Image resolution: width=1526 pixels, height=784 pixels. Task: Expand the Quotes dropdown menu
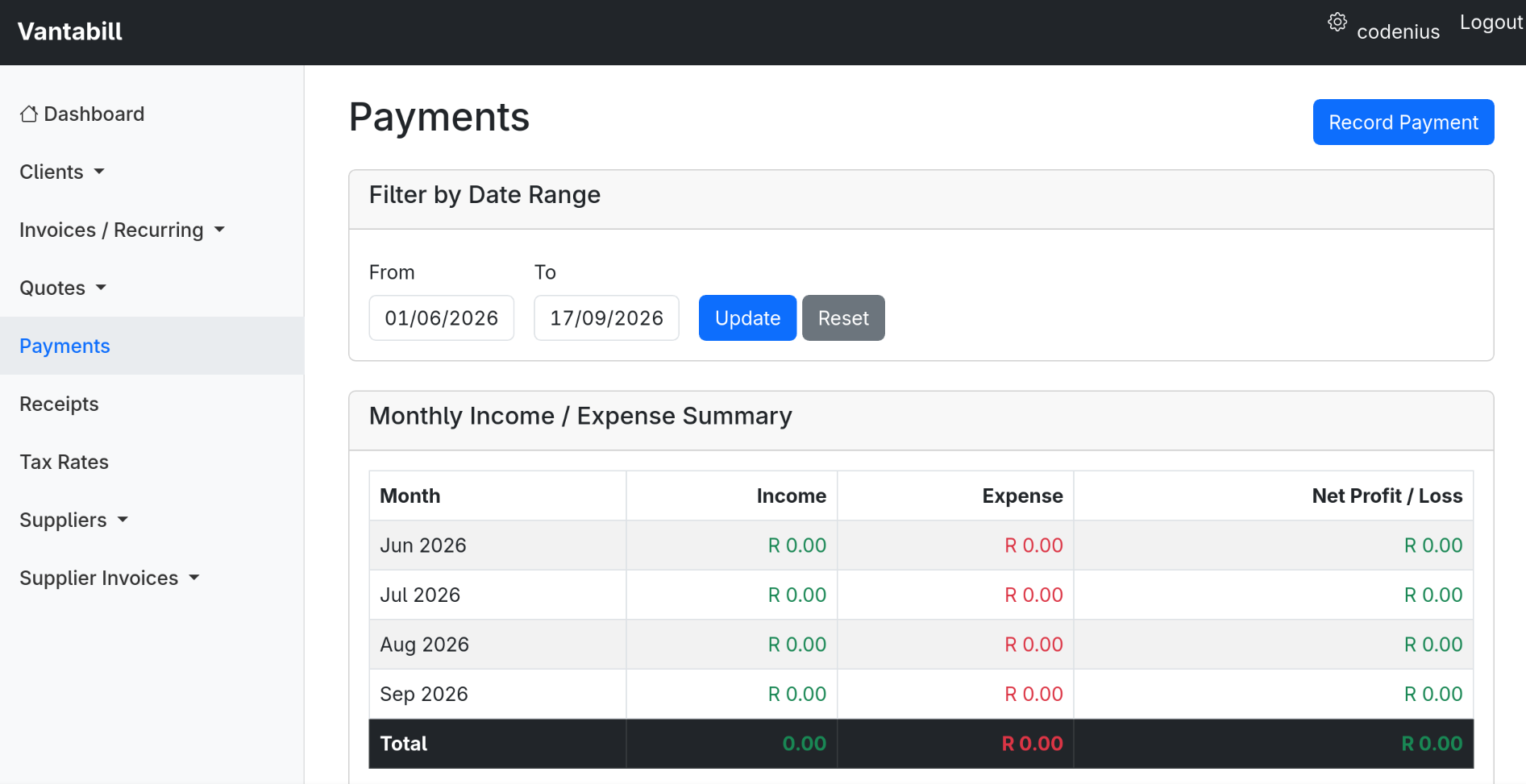pos(63,288)
